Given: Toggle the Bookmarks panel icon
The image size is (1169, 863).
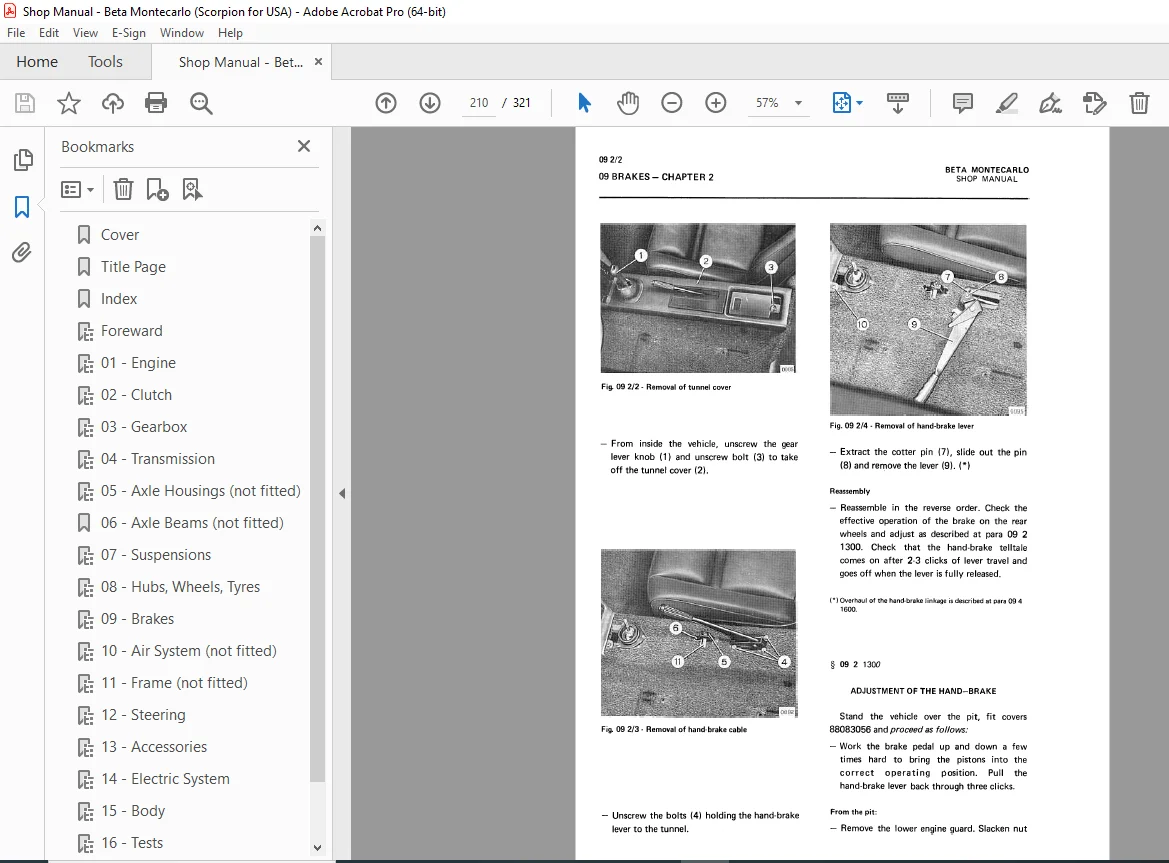Looking at the screenshot, I should point(22,206).
